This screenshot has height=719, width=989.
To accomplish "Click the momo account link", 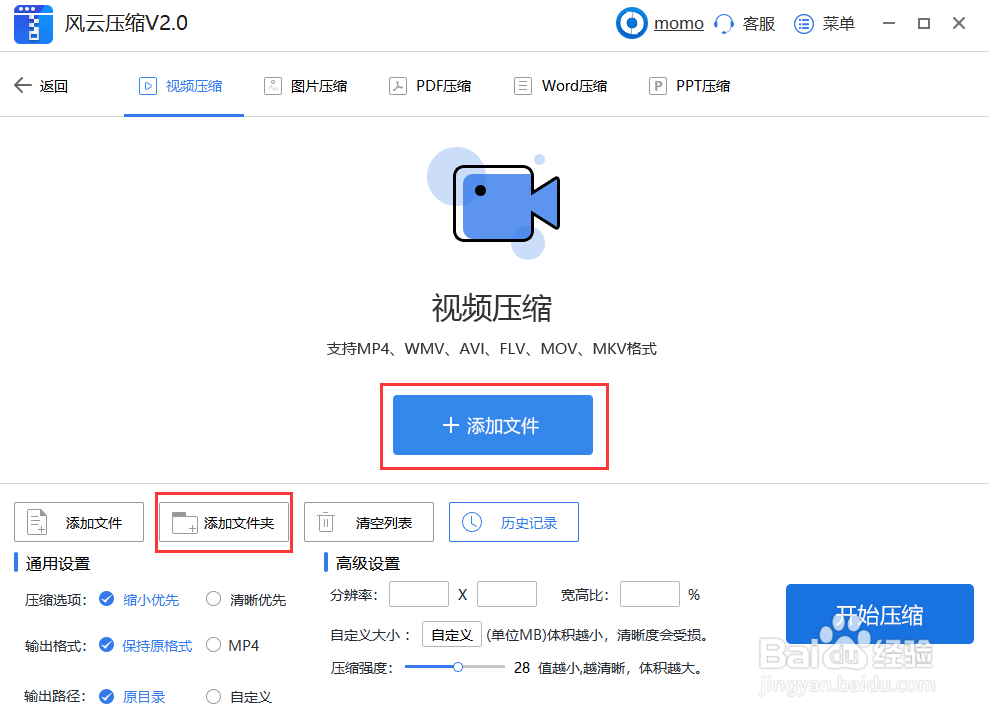I will pyautogui.click(x=678, y=22).
